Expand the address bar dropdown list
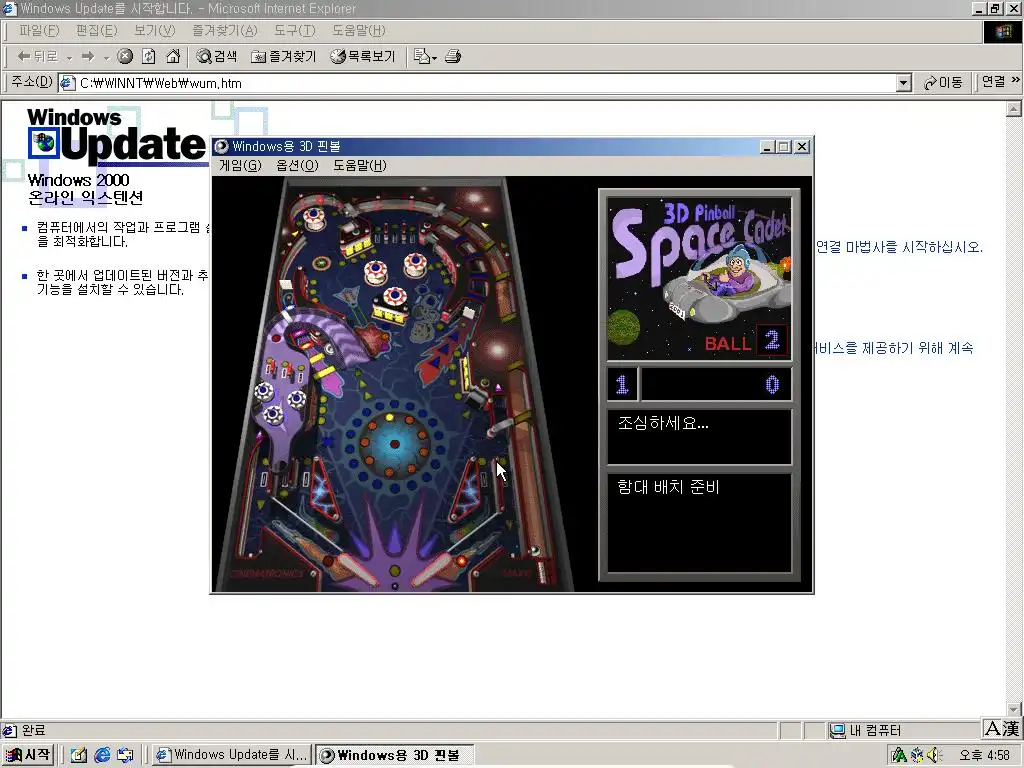1024x768 pixels. (x=904, y=83)
